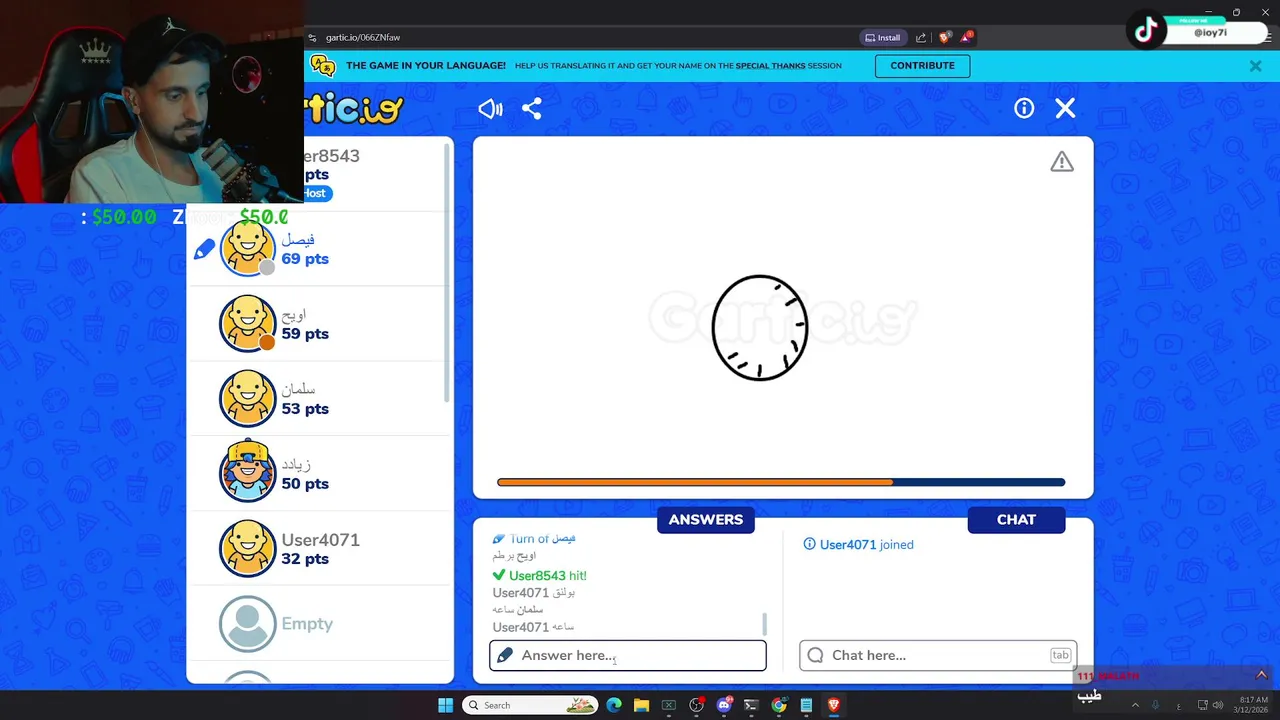The width and height of the screenshot is (1280, 720).
Task: Expand the system tray hidden icons chevron
Action: tap(1135, 705)
